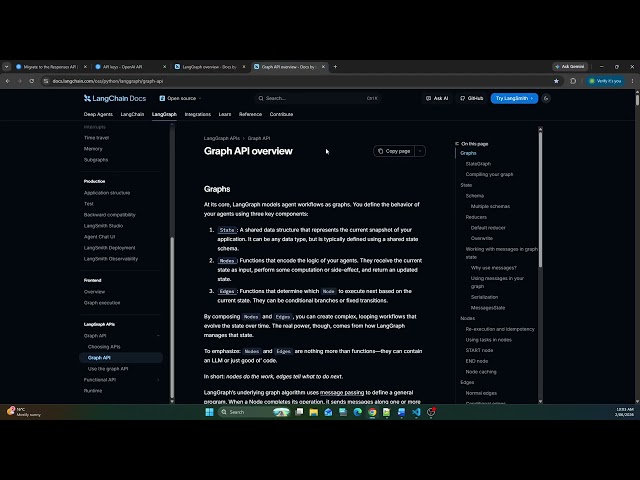Image resolution: width=640 pixels, height=480 pixels.
Task: Open the weather widget on the taskbar
Action: [24, 412]
